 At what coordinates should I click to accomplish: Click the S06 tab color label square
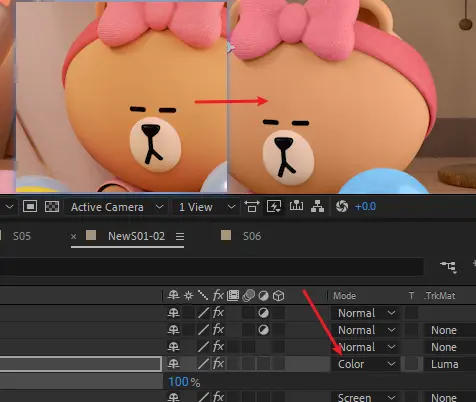point(226,235)
